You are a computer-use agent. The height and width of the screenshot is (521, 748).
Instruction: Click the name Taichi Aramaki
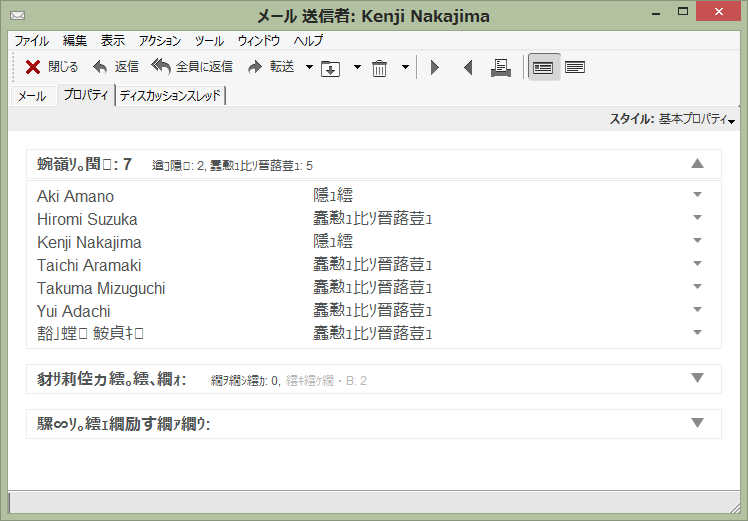pyautogui.click(x=89, y=265)
